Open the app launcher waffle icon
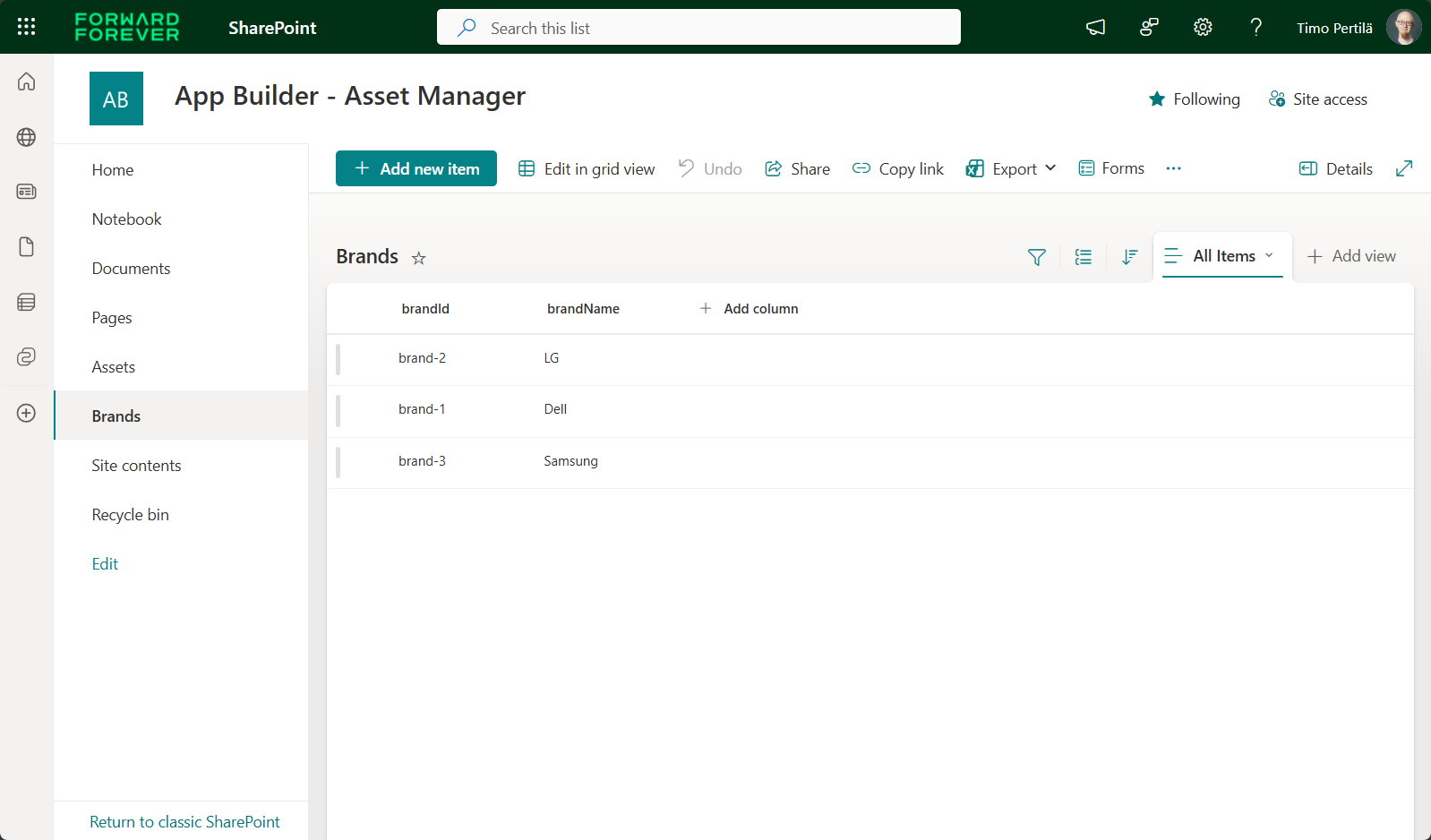The image size is (1431, 840). (x=26, y=27)
